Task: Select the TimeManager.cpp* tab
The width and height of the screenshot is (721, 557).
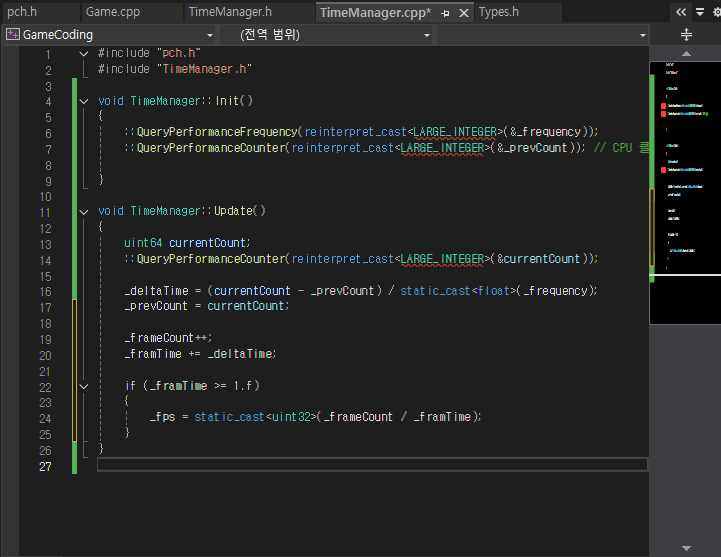Action: point(375,12)
